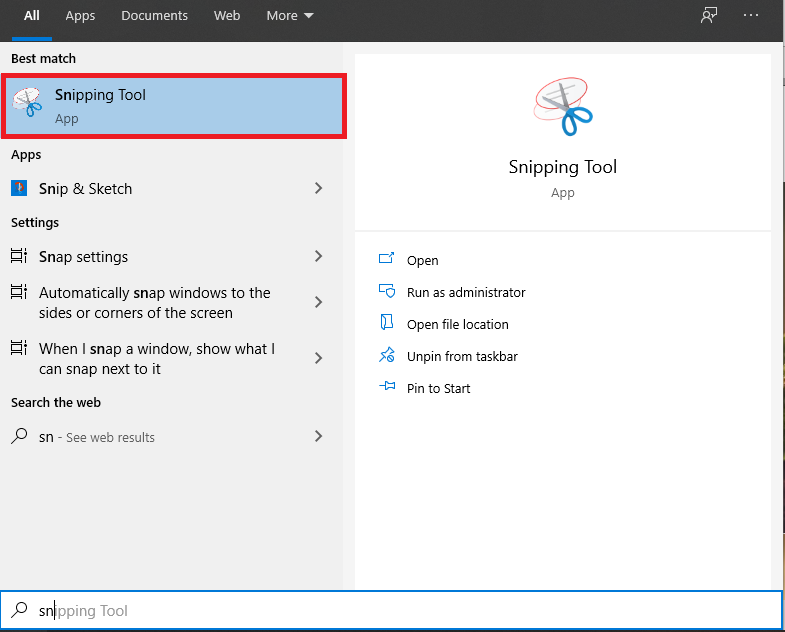This screenshot has width=785, height=632.
Task: Click the Open file location icon
Action: tap(387, 324)
